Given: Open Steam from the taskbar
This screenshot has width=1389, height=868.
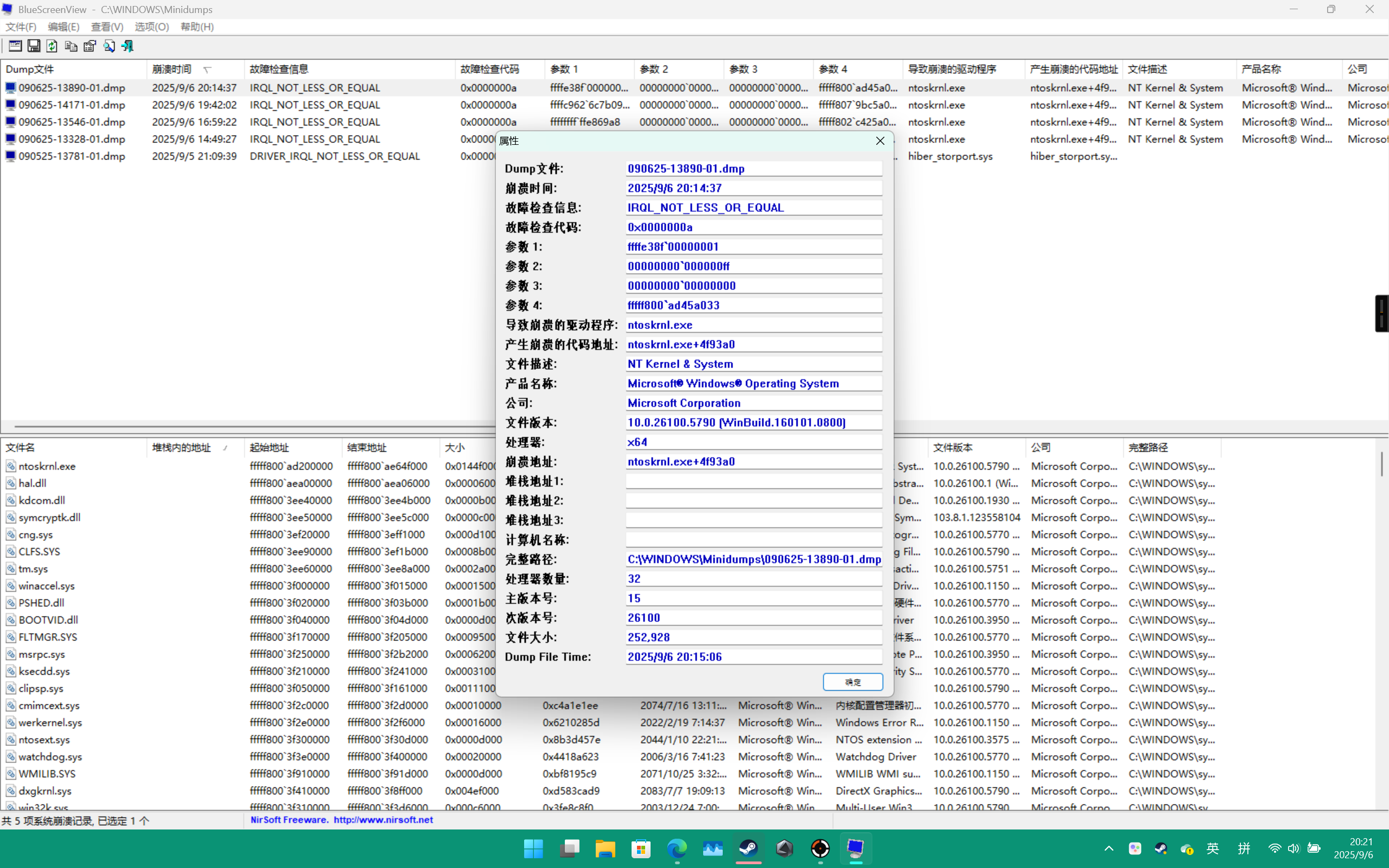Looking at the screenshot, I should click(748, 848).
